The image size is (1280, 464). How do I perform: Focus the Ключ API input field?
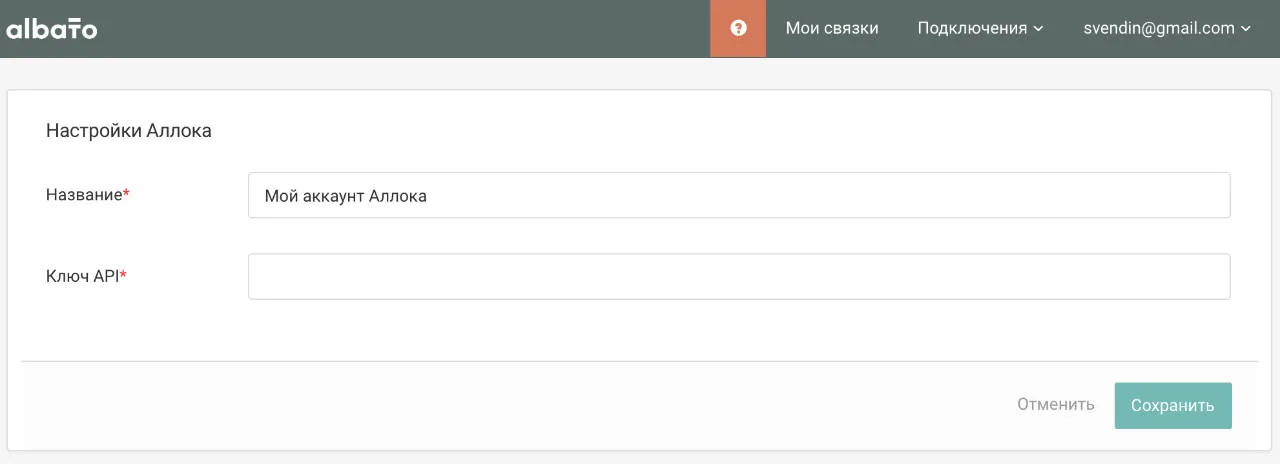pyautogui.click(x=739, y=276)
